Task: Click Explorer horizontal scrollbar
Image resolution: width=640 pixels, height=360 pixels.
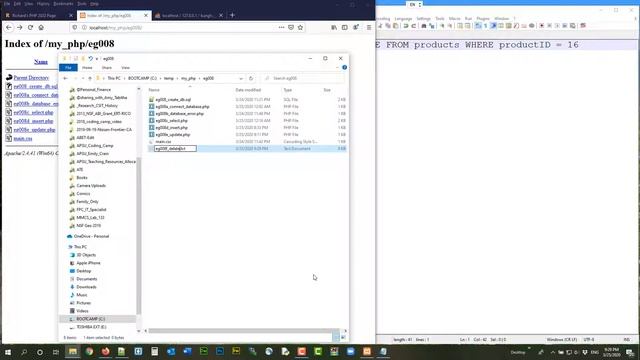Action: (x=243, y=331)
